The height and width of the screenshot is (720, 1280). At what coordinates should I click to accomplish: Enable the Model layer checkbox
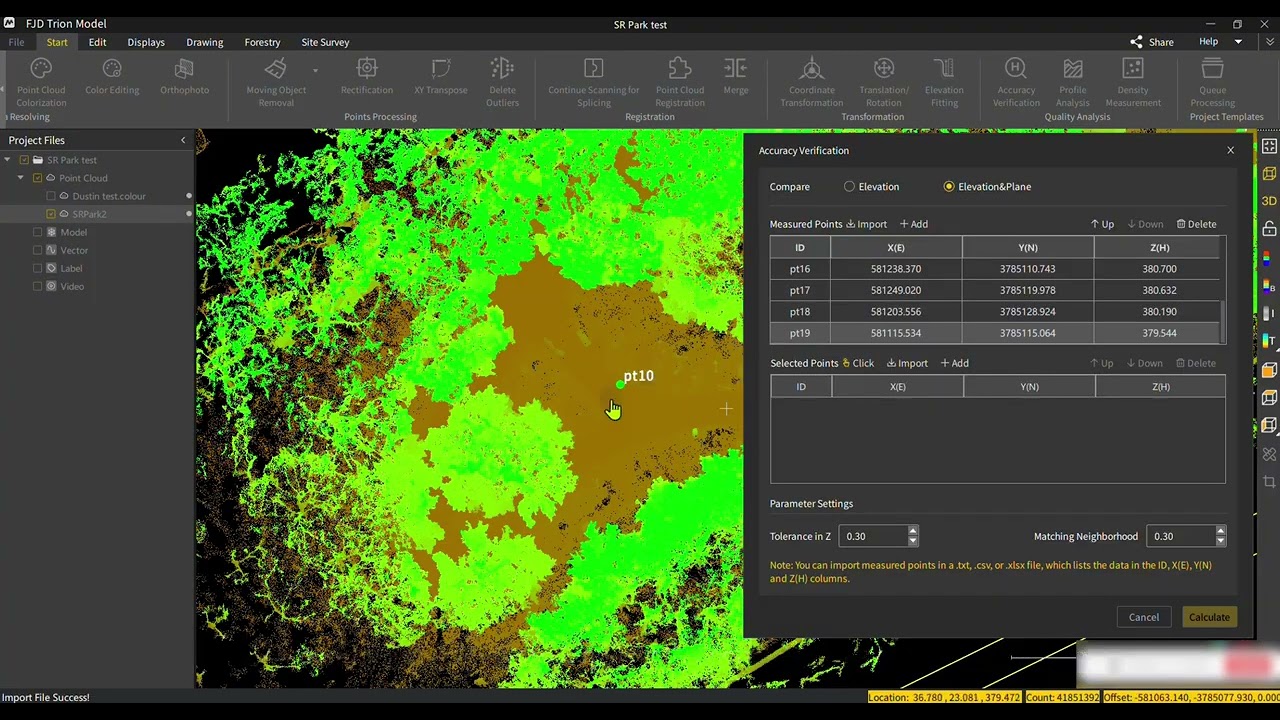[x=38, y=232]
